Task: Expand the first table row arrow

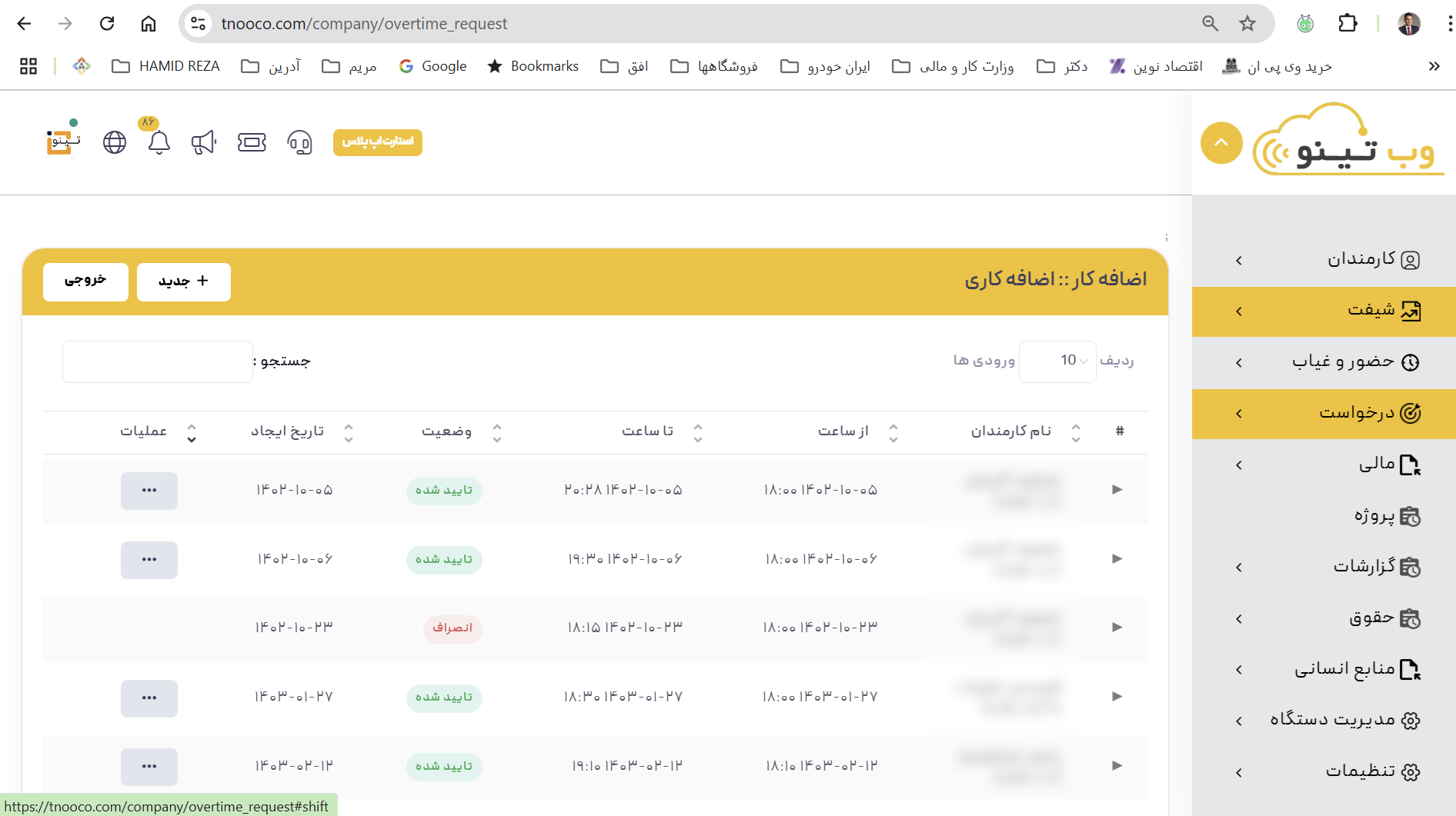Action: 1117,490
